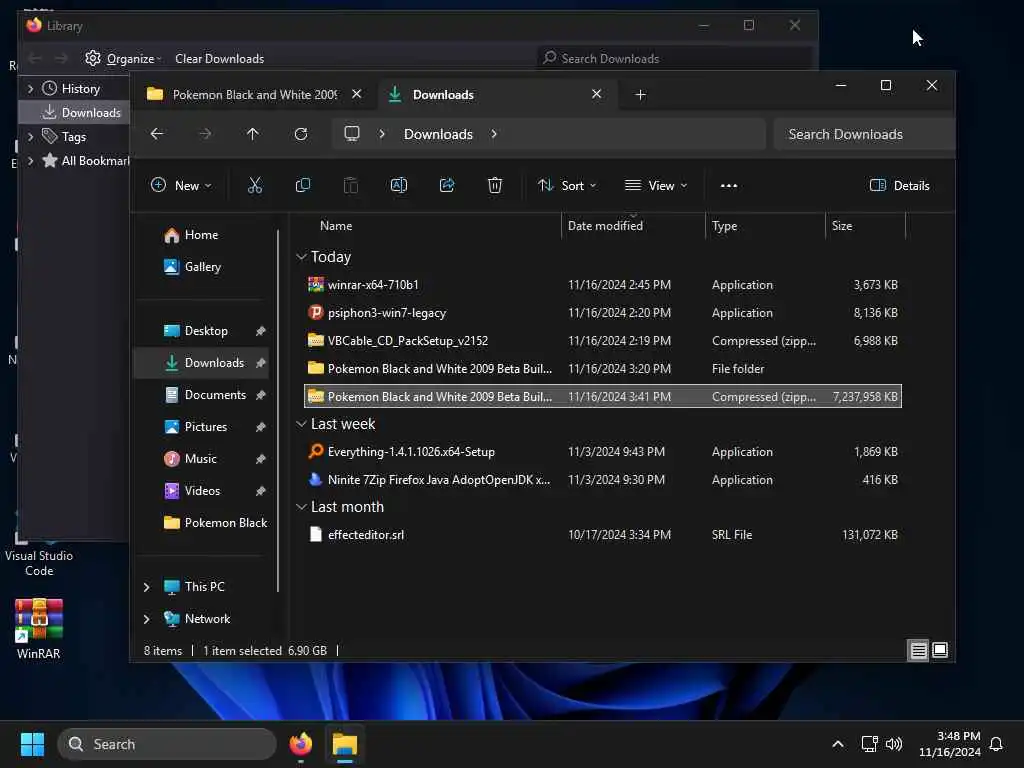Collapse the Last month group

[x=301, y=507]
